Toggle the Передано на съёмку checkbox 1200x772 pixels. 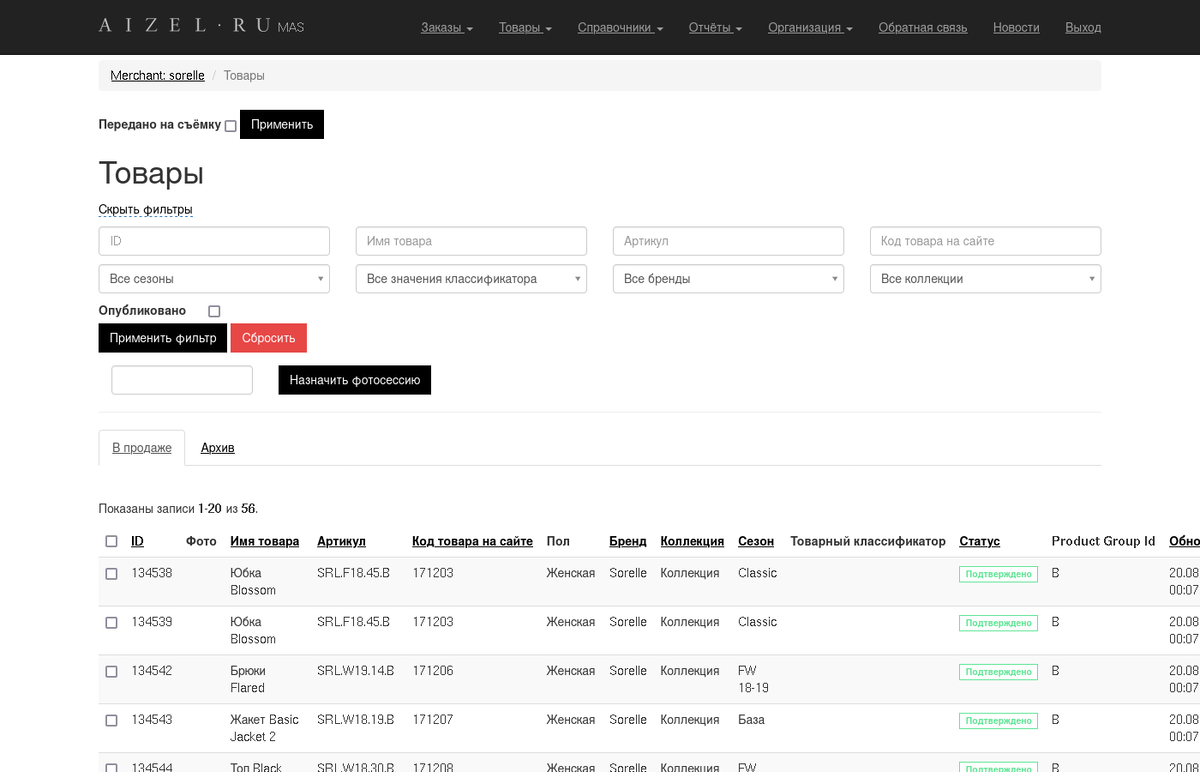click(x=230, y=126)
